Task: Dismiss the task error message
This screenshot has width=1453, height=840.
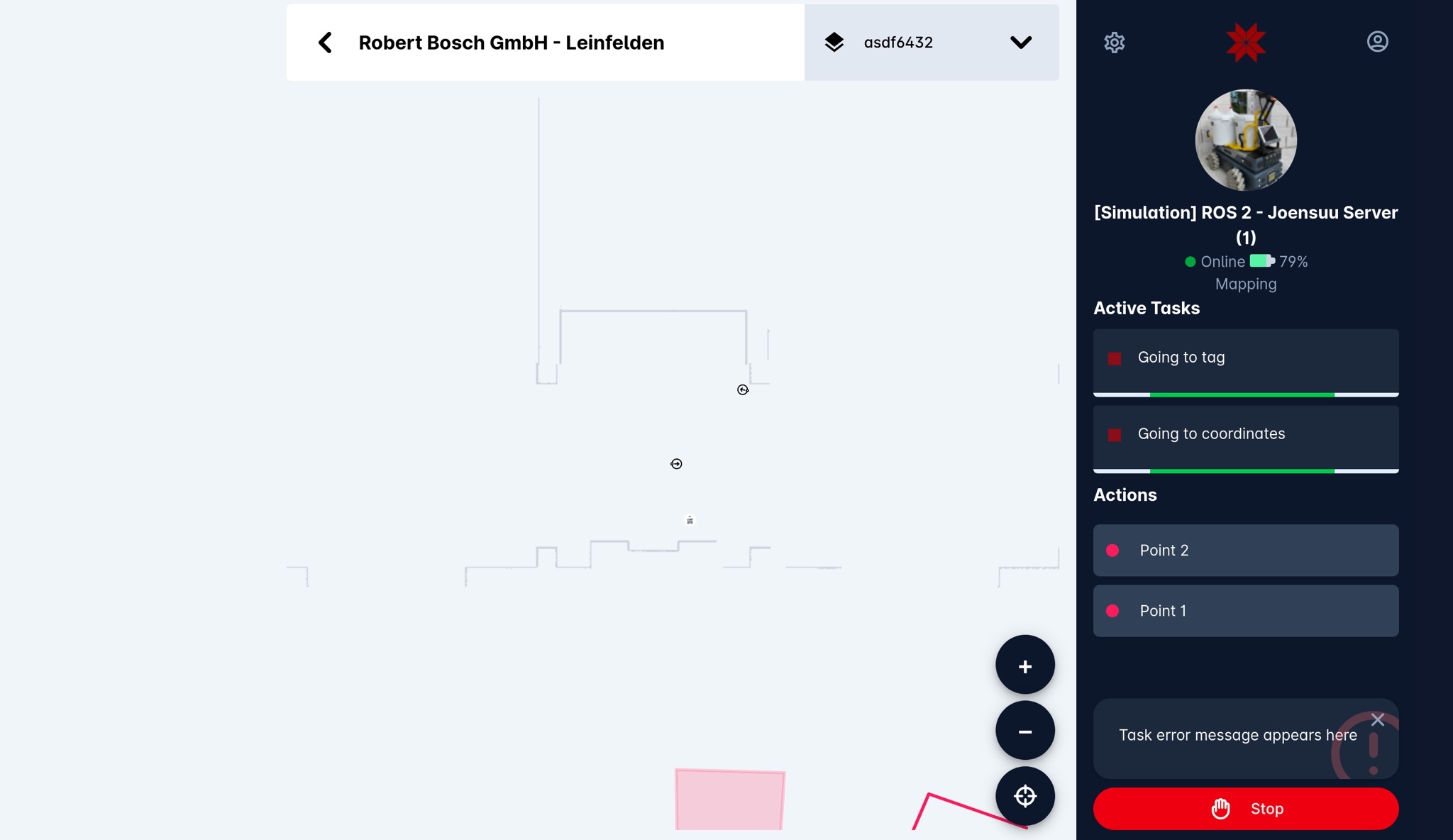Action: coord(1378,720)
